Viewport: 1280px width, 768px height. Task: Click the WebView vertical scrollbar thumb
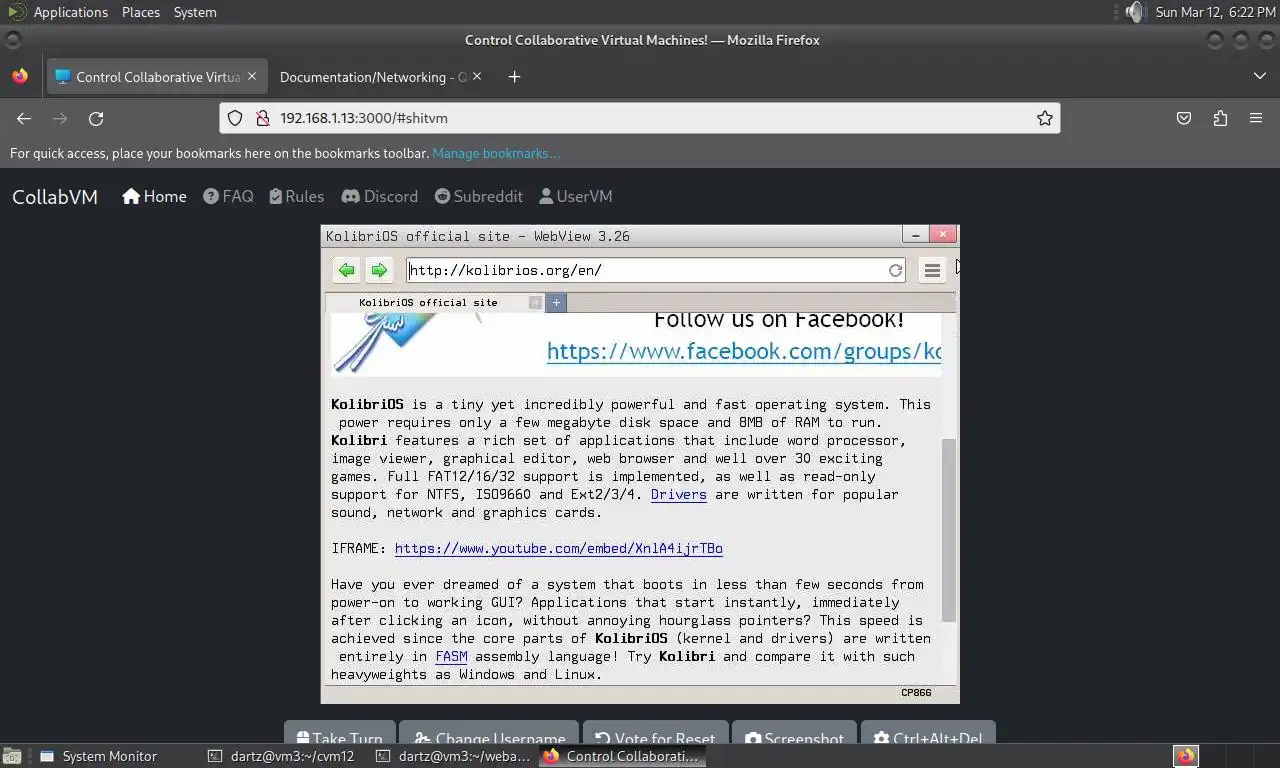click(949, 531)
